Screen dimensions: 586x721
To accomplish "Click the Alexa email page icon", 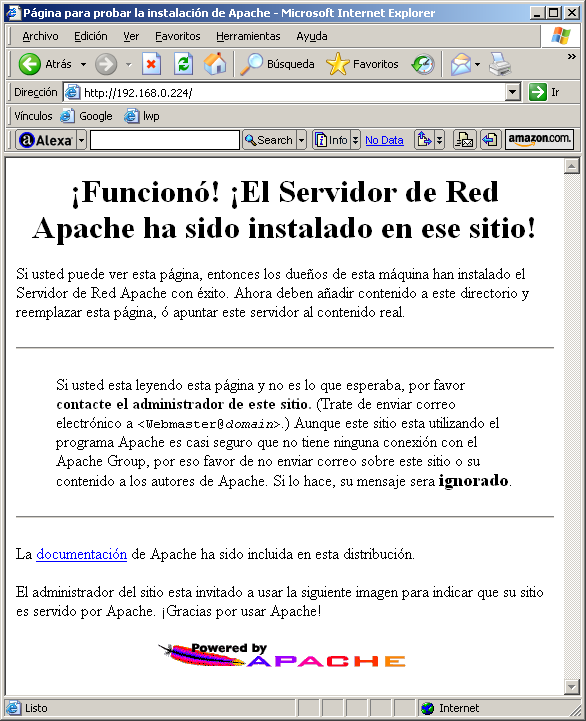I will pyautogui.click(x=464, y=140).
